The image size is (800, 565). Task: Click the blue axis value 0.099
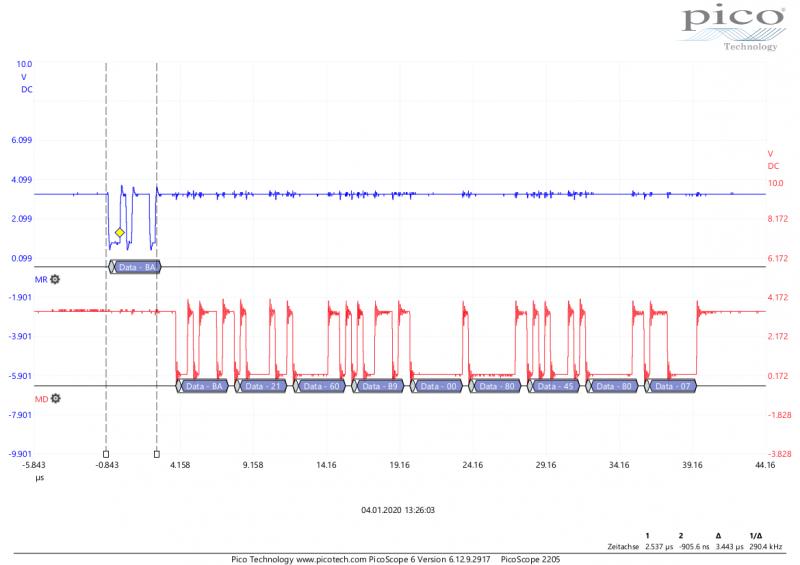[x=21, y=258]
